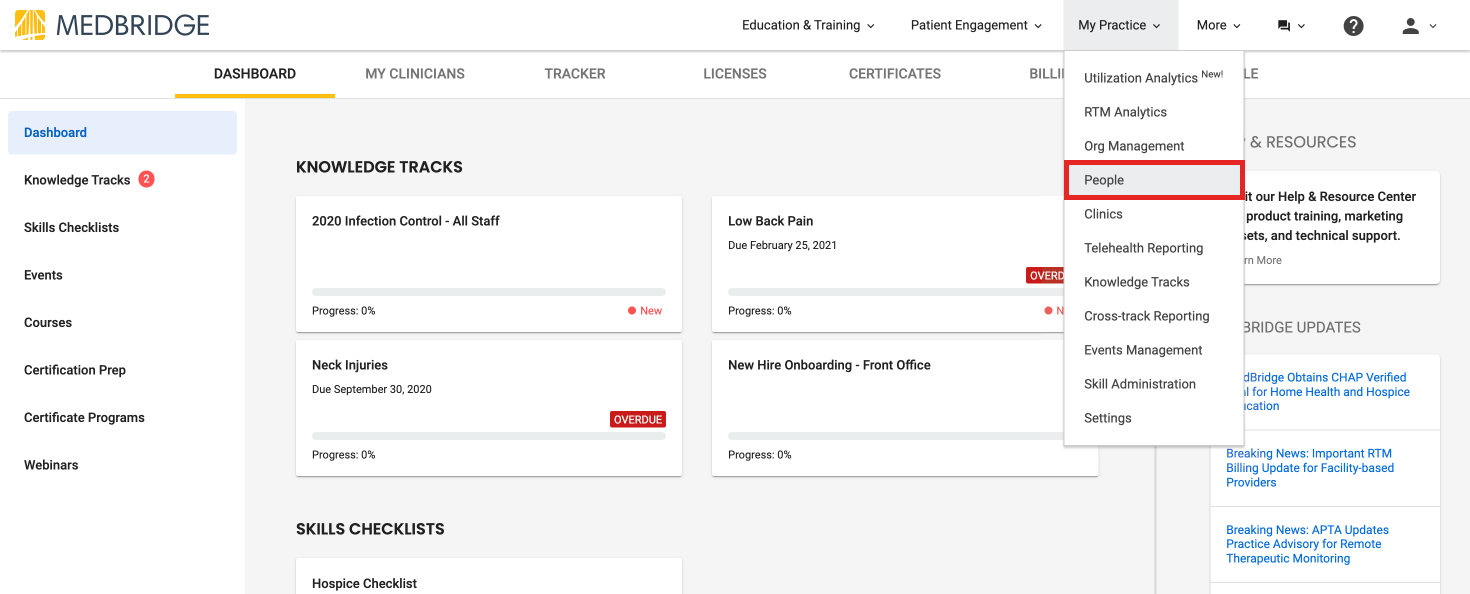Expand Education & Training menu
The height and width of the screenshot is (594, 1470).
click(x=808, y=25)
